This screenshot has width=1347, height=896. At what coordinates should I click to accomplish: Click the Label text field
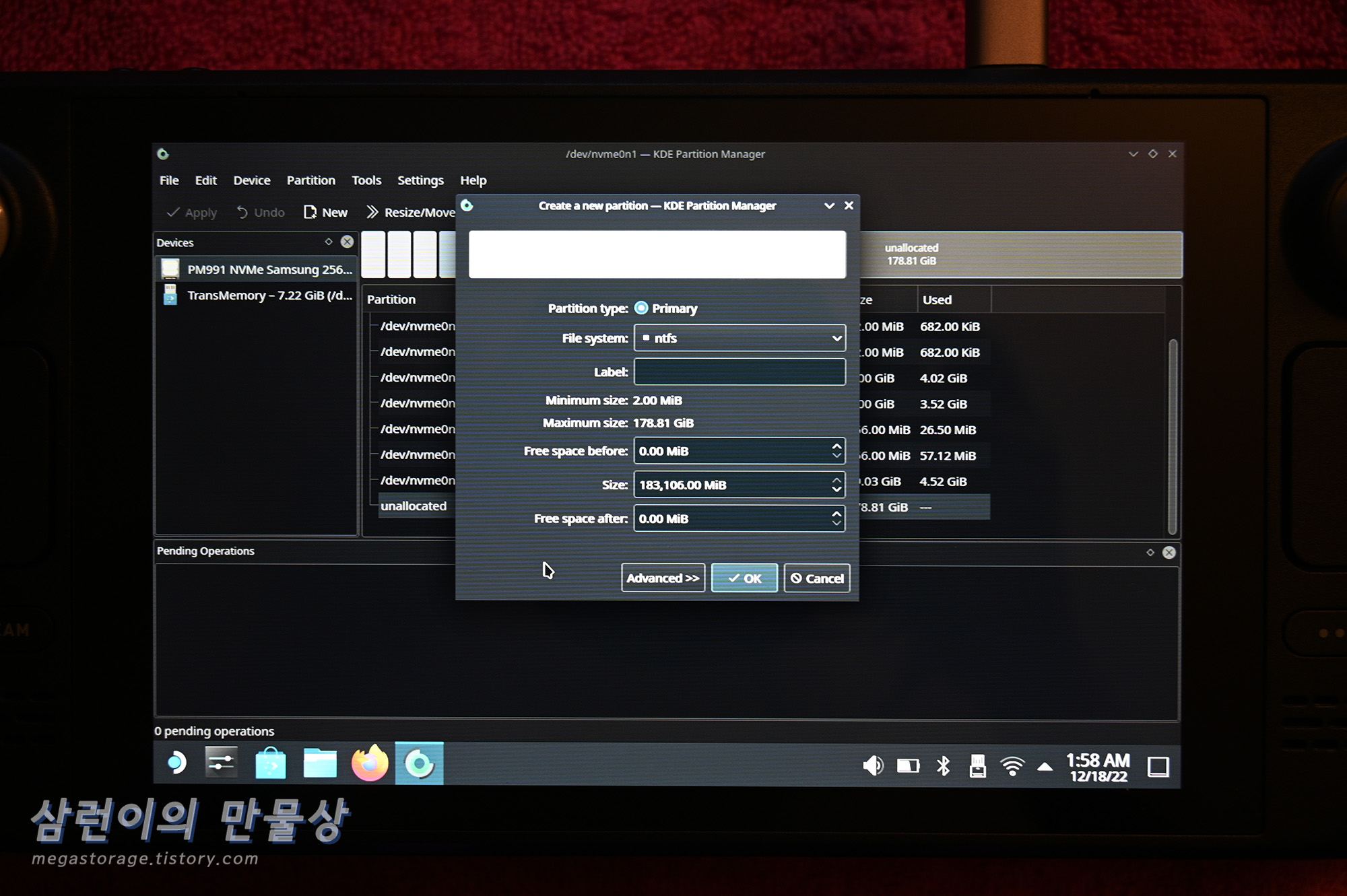[x=739, y=372]
